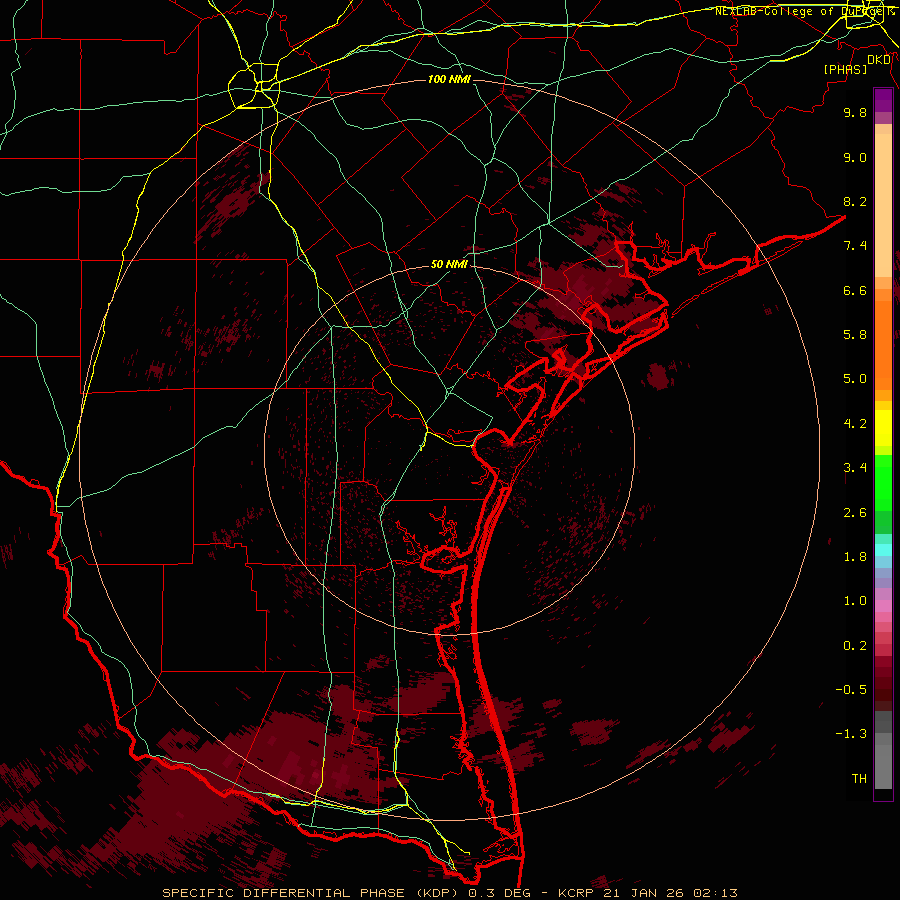The image size is (900, 900).
Task: Click the orange segment of the color bar
Action: click(x=883, y=344)
